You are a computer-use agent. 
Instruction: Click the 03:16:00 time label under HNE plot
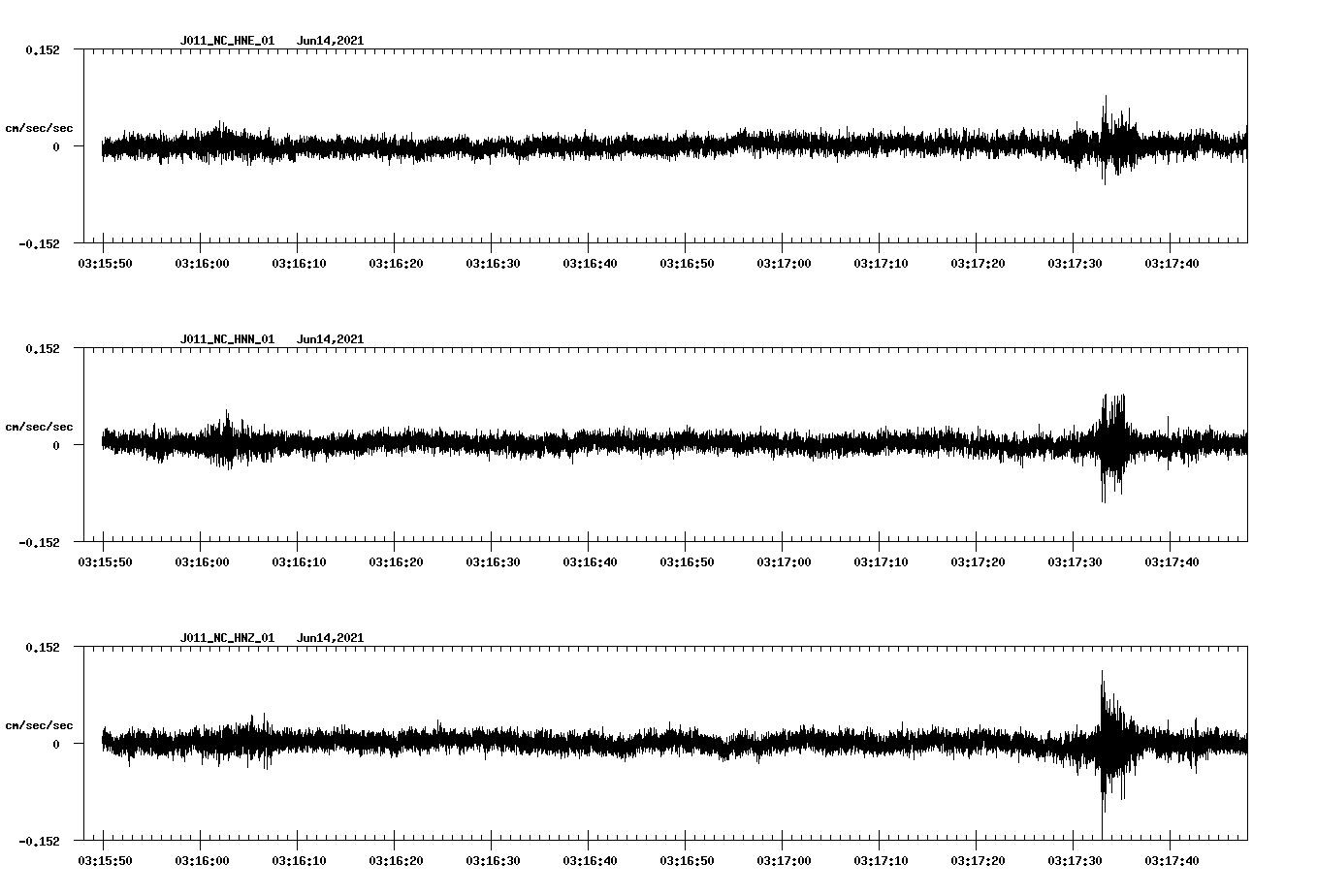pos(202,263)
